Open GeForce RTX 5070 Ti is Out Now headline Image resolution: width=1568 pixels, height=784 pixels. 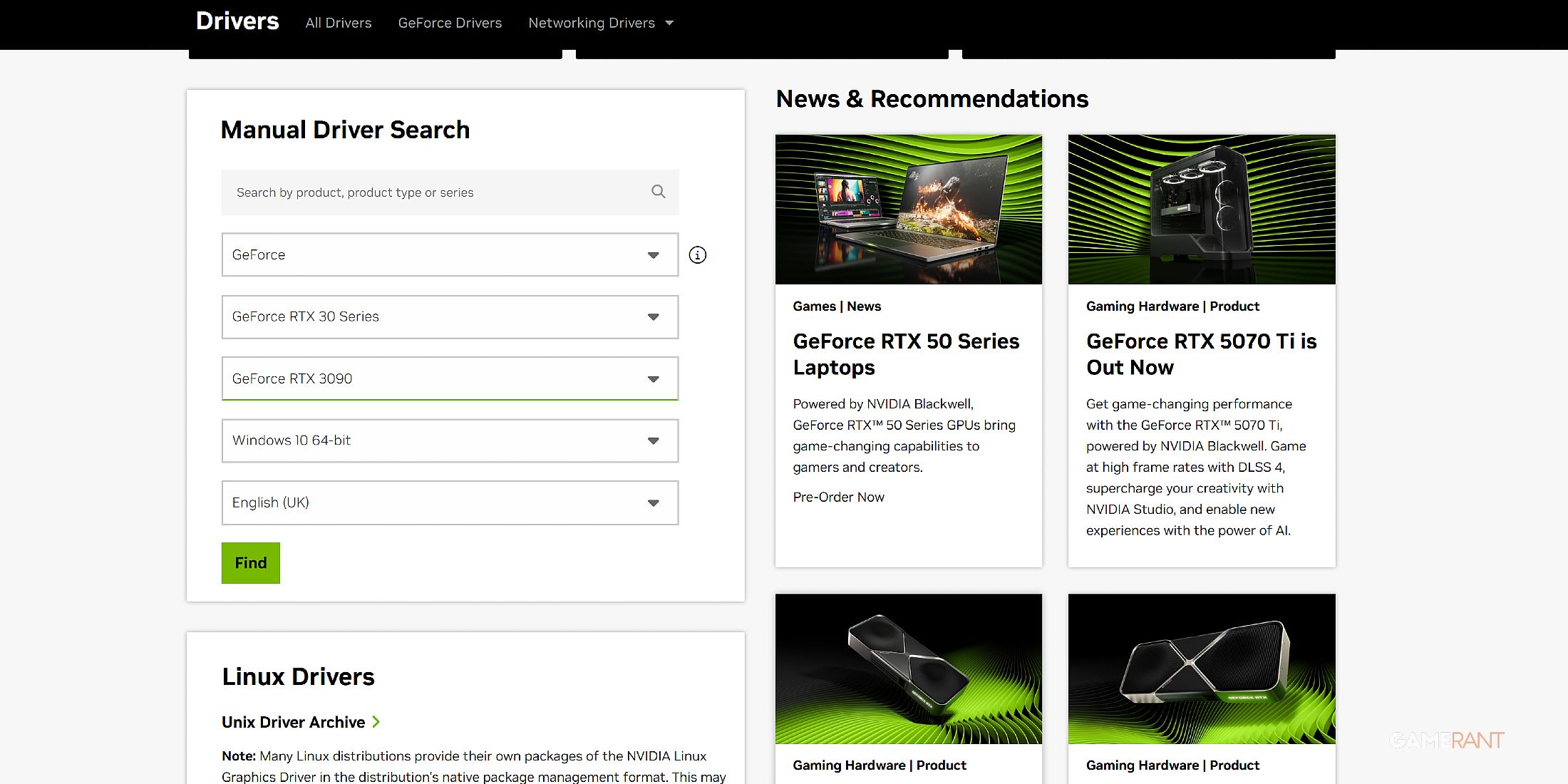(1201, 354)
